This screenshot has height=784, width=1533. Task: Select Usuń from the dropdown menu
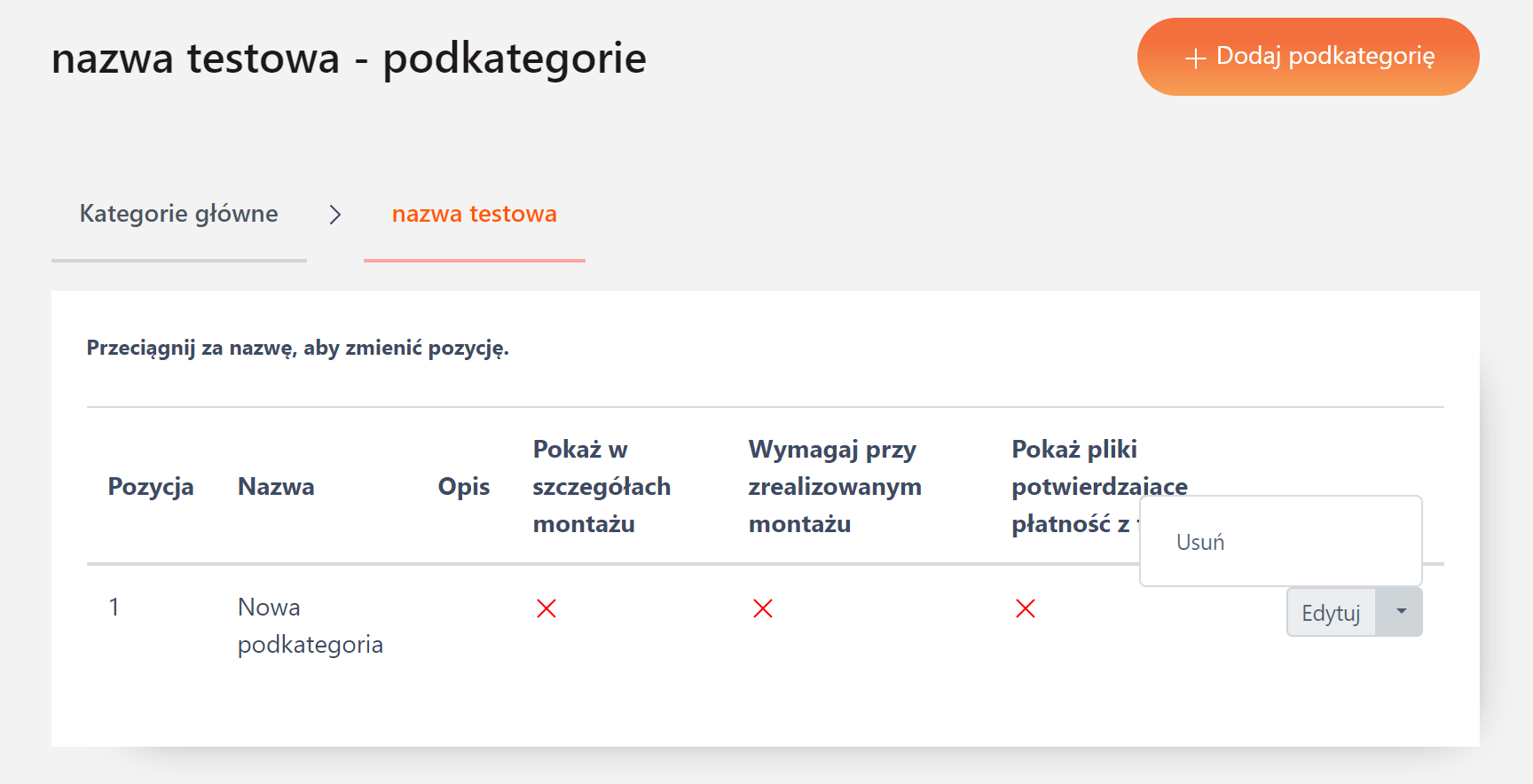pyautogui.click(x=1200, y=542)
